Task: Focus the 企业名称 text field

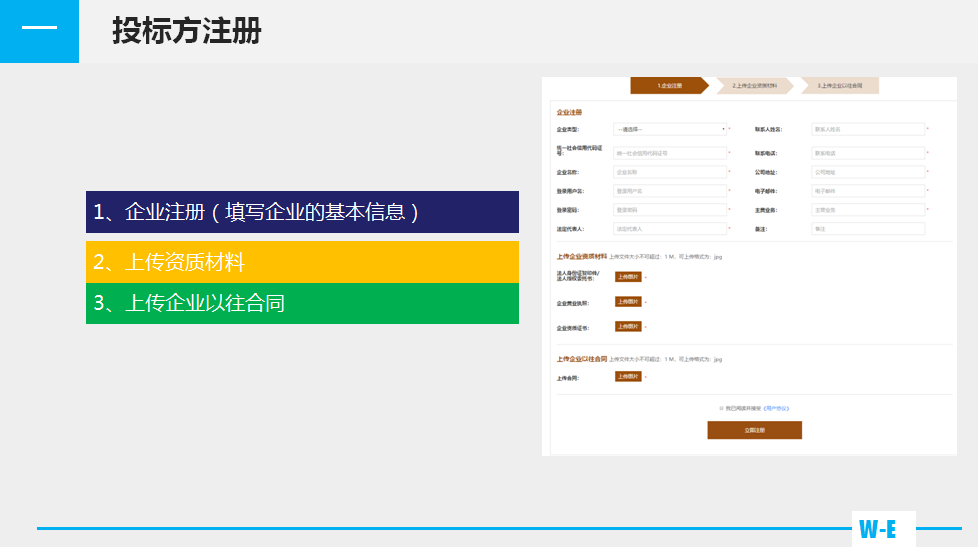Action: coord(669,172)
